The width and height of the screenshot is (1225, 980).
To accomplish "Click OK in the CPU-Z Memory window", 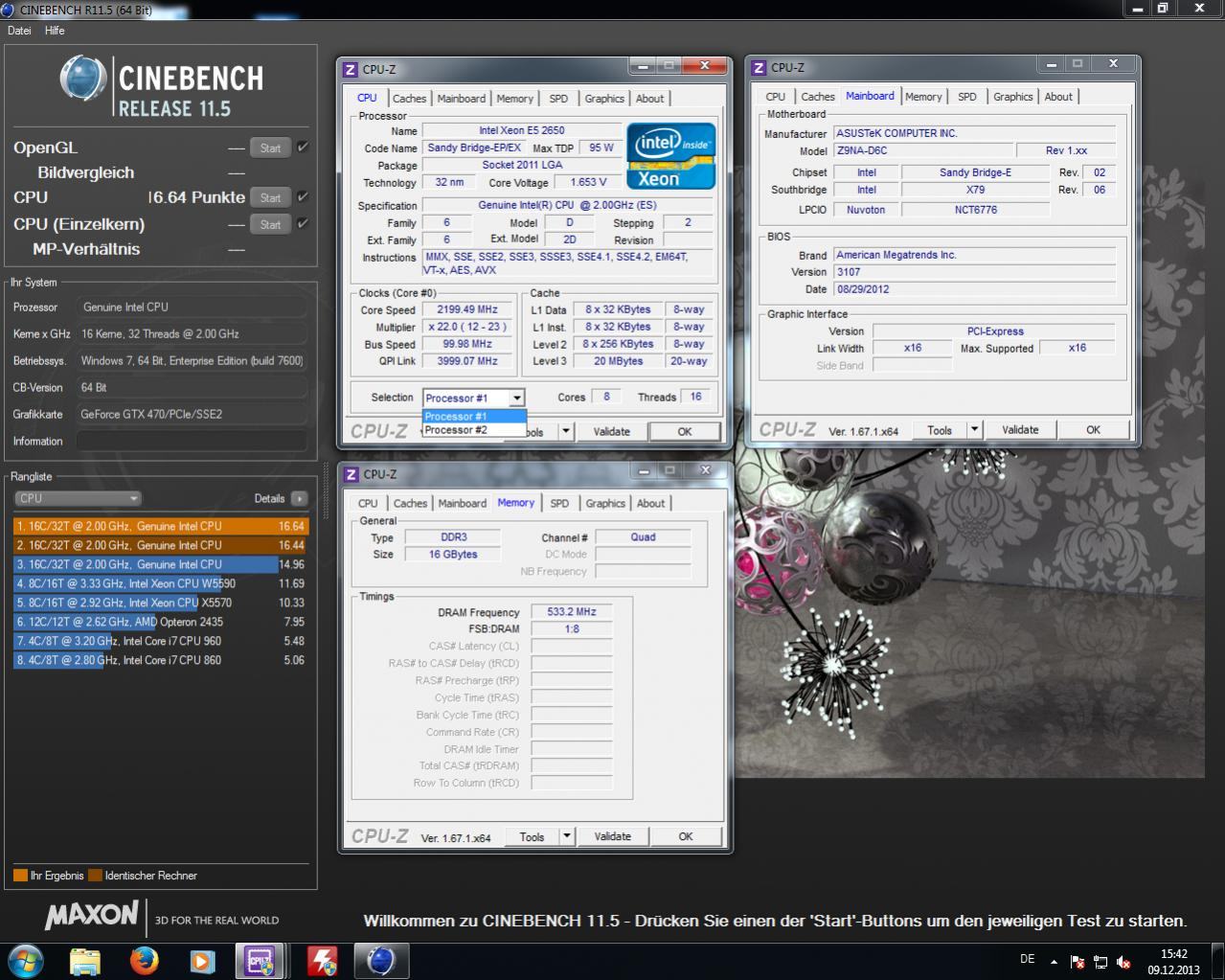I will pyautogui.click(x=686, y=836).
